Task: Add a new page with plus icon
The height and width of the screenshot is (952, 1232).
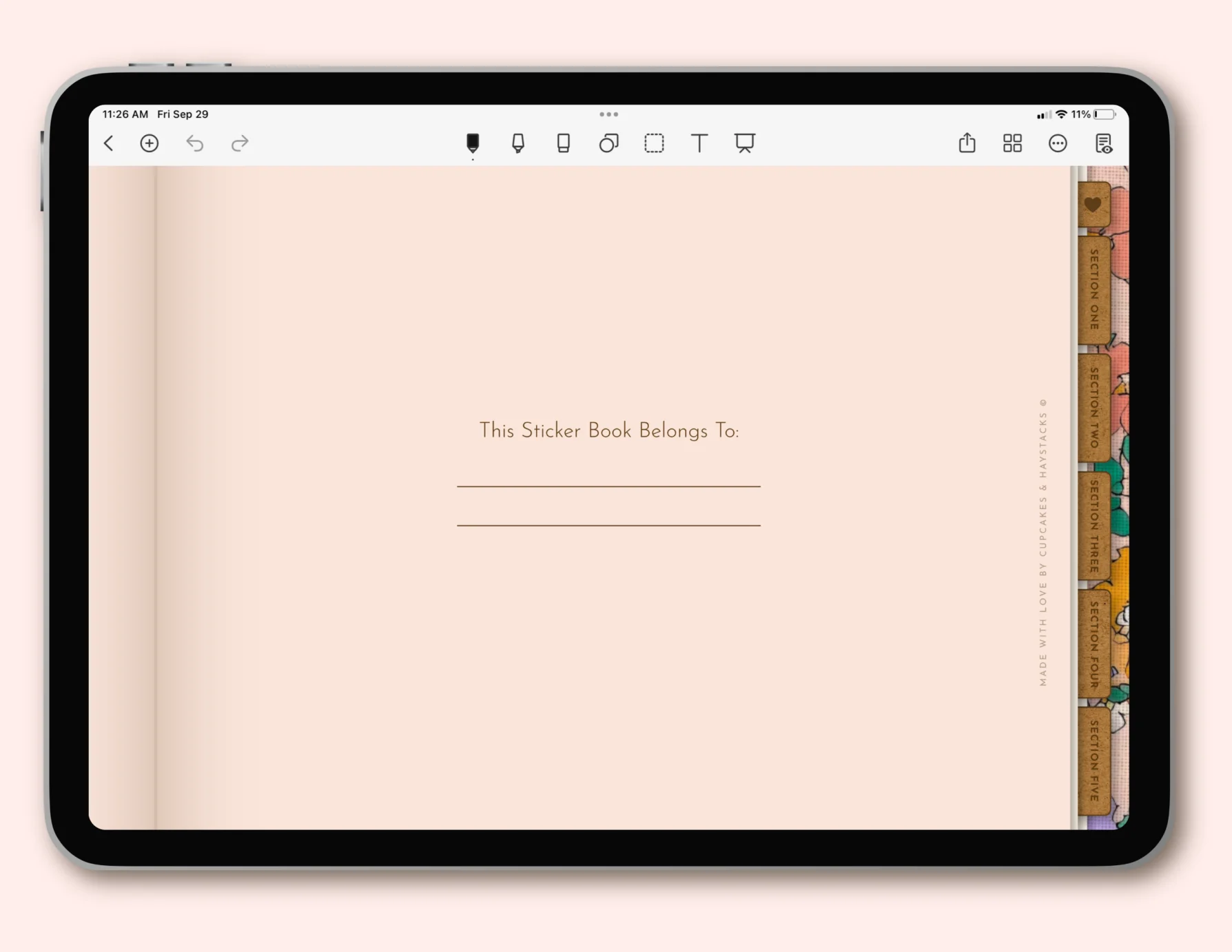Action: [150, 143]
